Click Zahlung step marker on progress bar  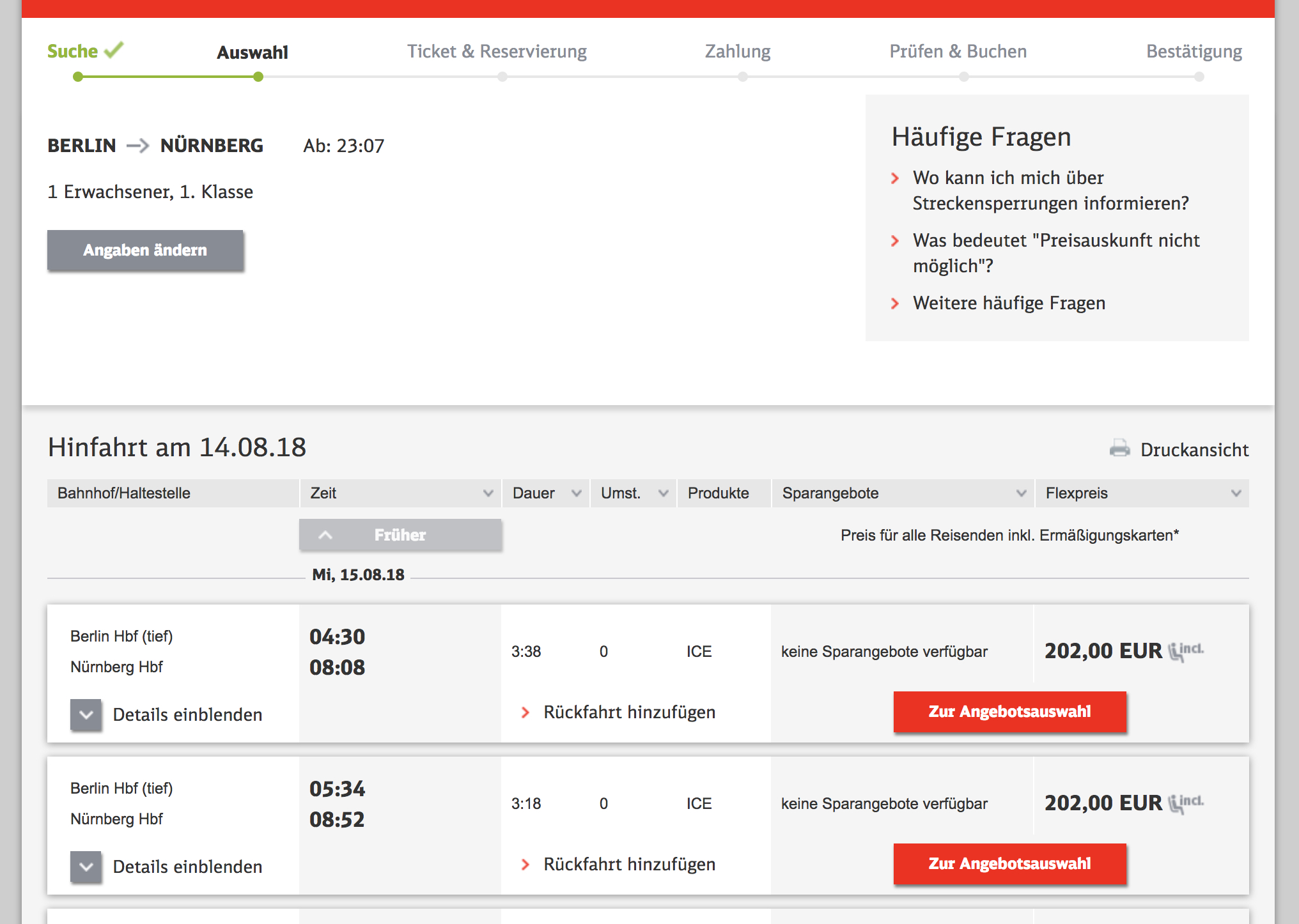point(742,77)
